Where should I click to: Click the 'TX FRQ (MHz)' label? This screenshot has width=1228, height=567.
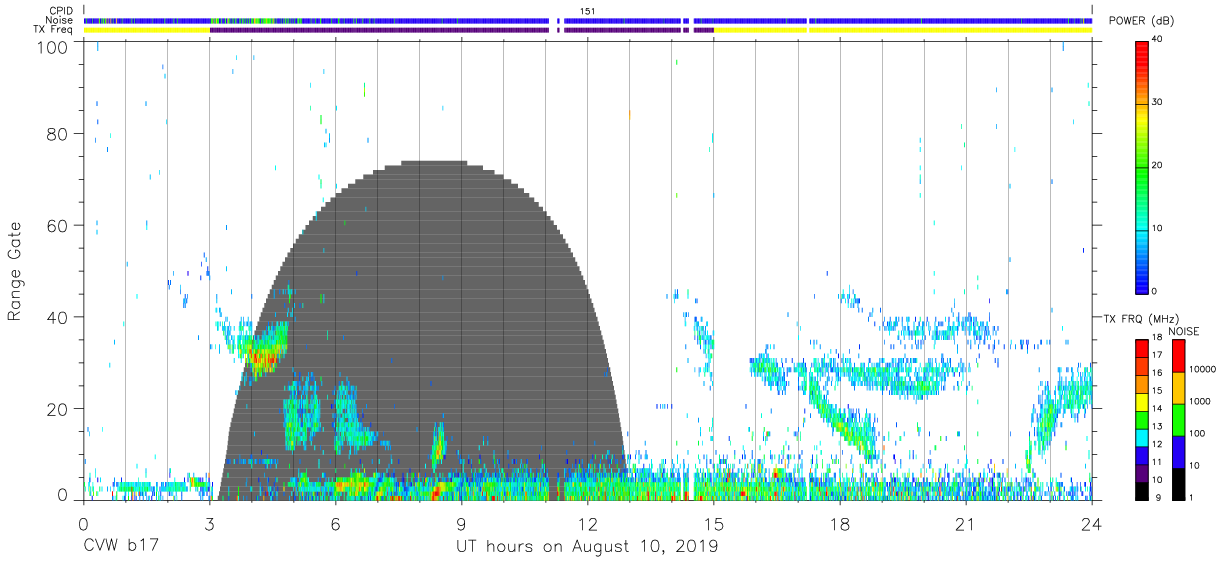[1139, 319]
